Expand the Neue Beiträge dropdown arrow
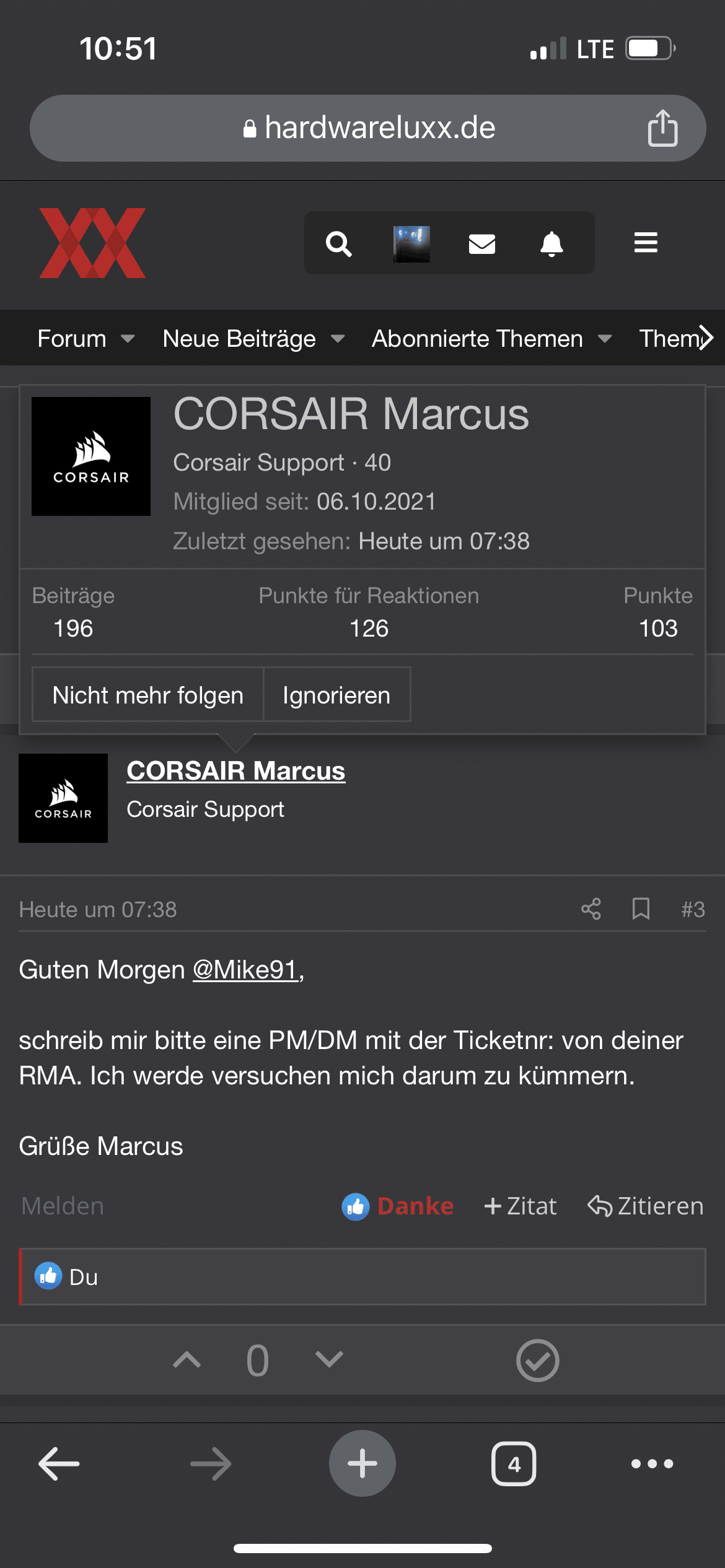 point(338,339)
